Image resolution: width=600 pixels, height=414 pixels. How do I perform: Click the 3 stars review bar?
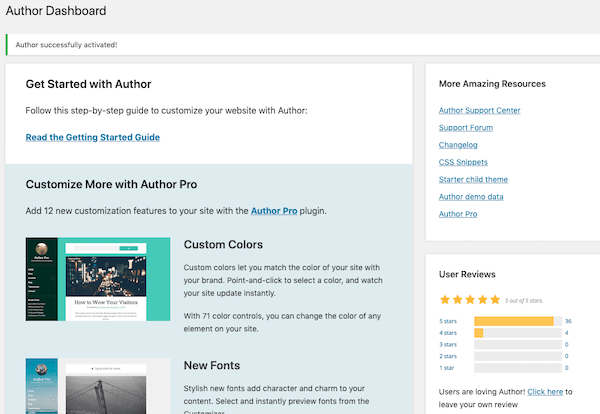click(518, 345)
